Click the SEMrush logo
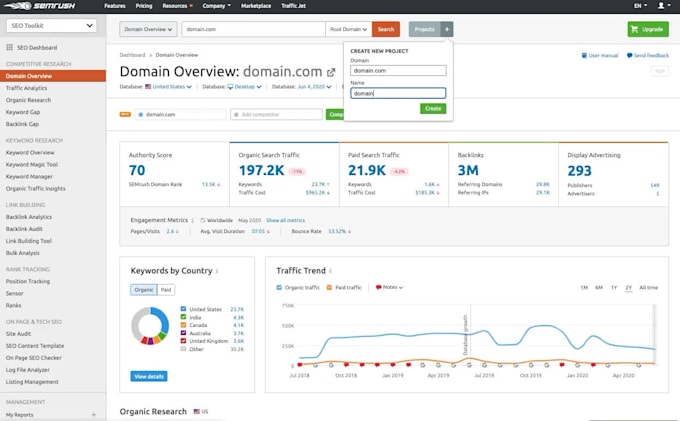Image resolution: width=680 pixels, height=421 pixels. coord(39,6)
